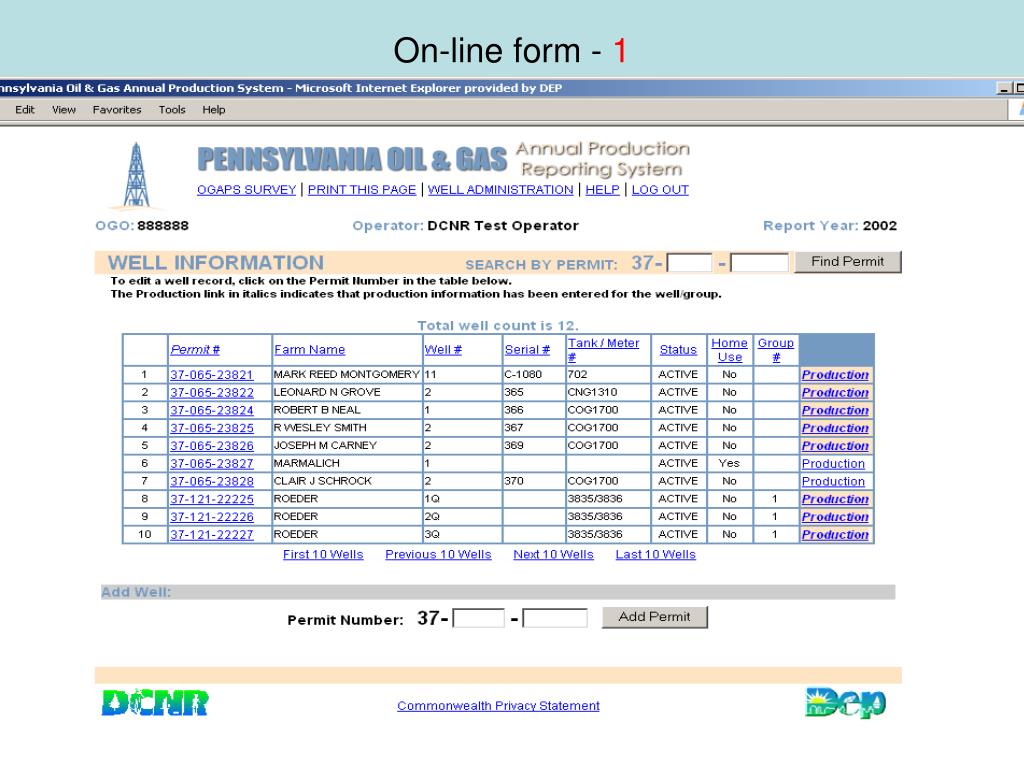Click first Add Well permit number field

click(x=479, y=618)
